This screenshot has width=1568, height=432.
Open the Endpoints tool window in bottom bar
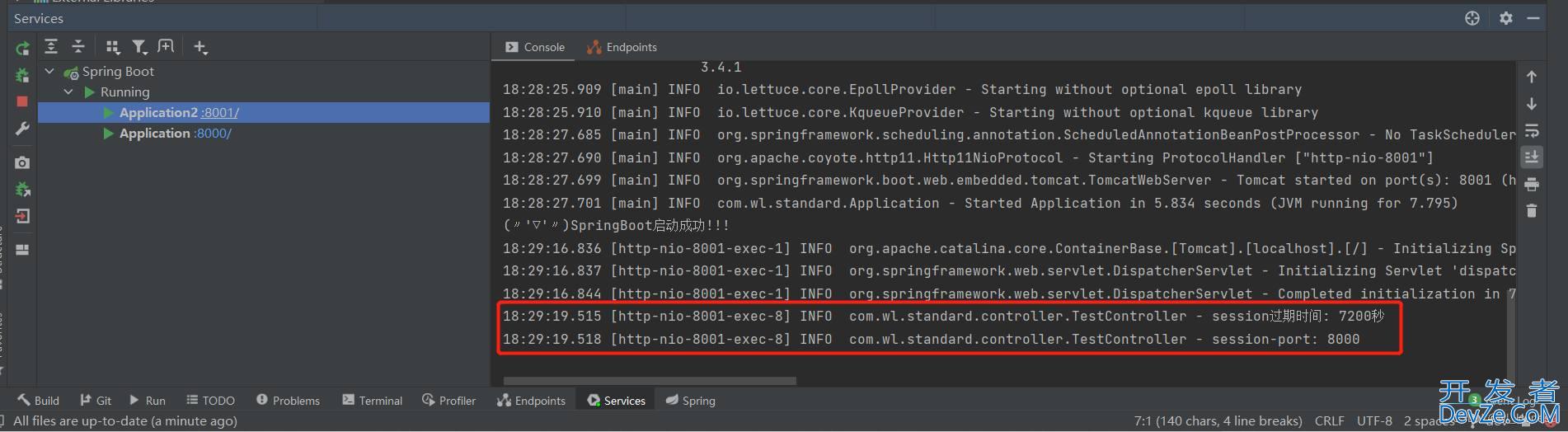pos(532,401)
